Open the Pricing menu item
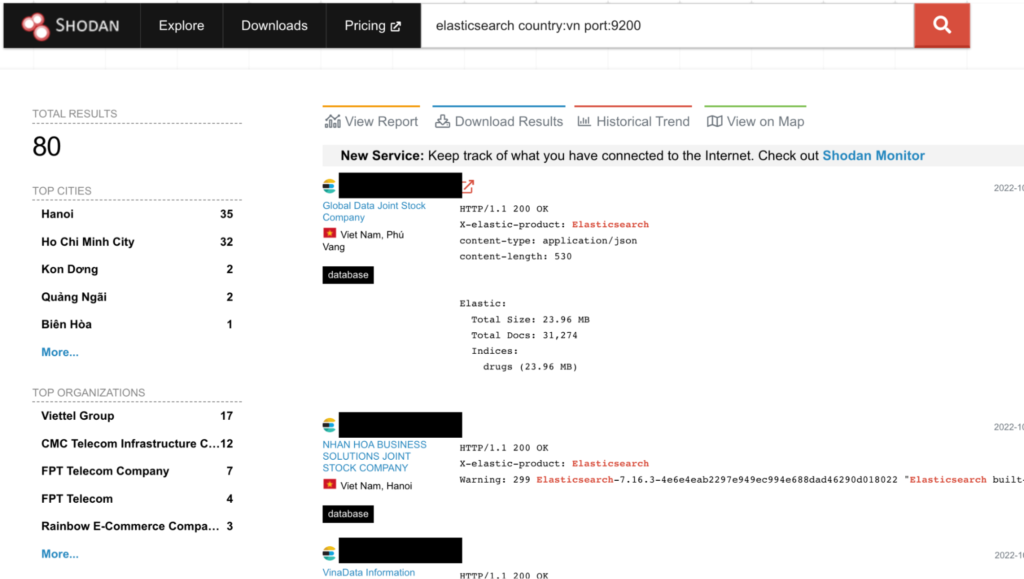 click(373, 25)
